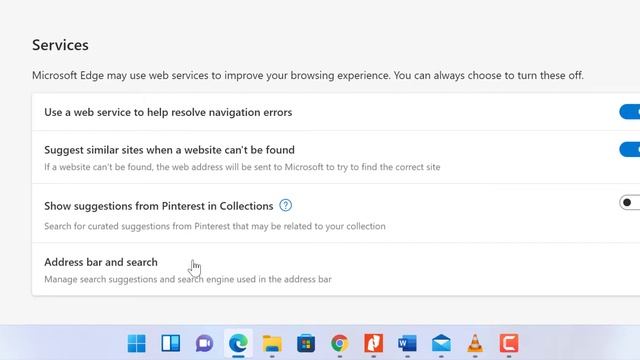This screenshot has height=360, width=640.
Task: Enable Pinterest suggestions in Collections switch
Action: (630, 202)
